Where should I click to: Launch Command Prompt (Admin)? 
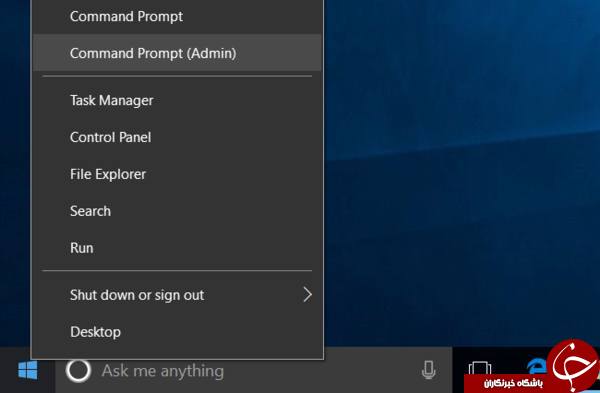(177, 53)
